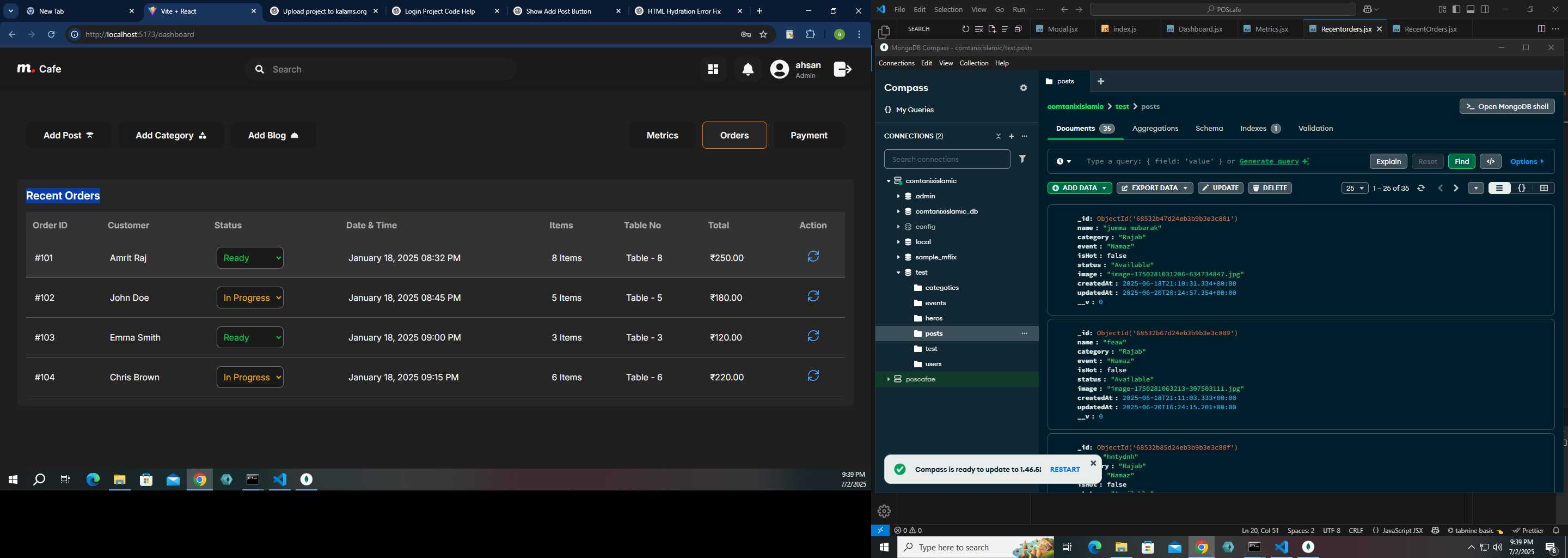Viewport: 1568px width, 558px height.
Task: Switch Compass documents to table view
Action: pos(1544,188)
